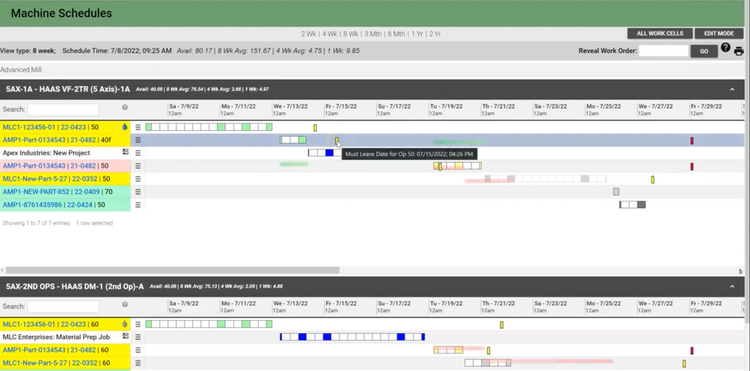
Task: Click the EDIT MODE button
Action: (x=719, y=33)
